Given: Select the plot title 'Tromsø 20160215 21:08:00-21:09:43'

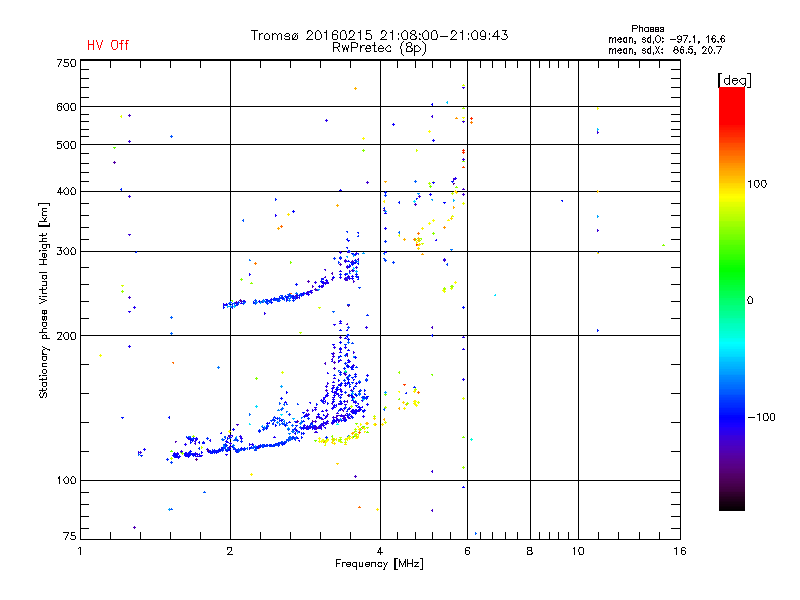Looking at the screenshot, I should point(380,35).
